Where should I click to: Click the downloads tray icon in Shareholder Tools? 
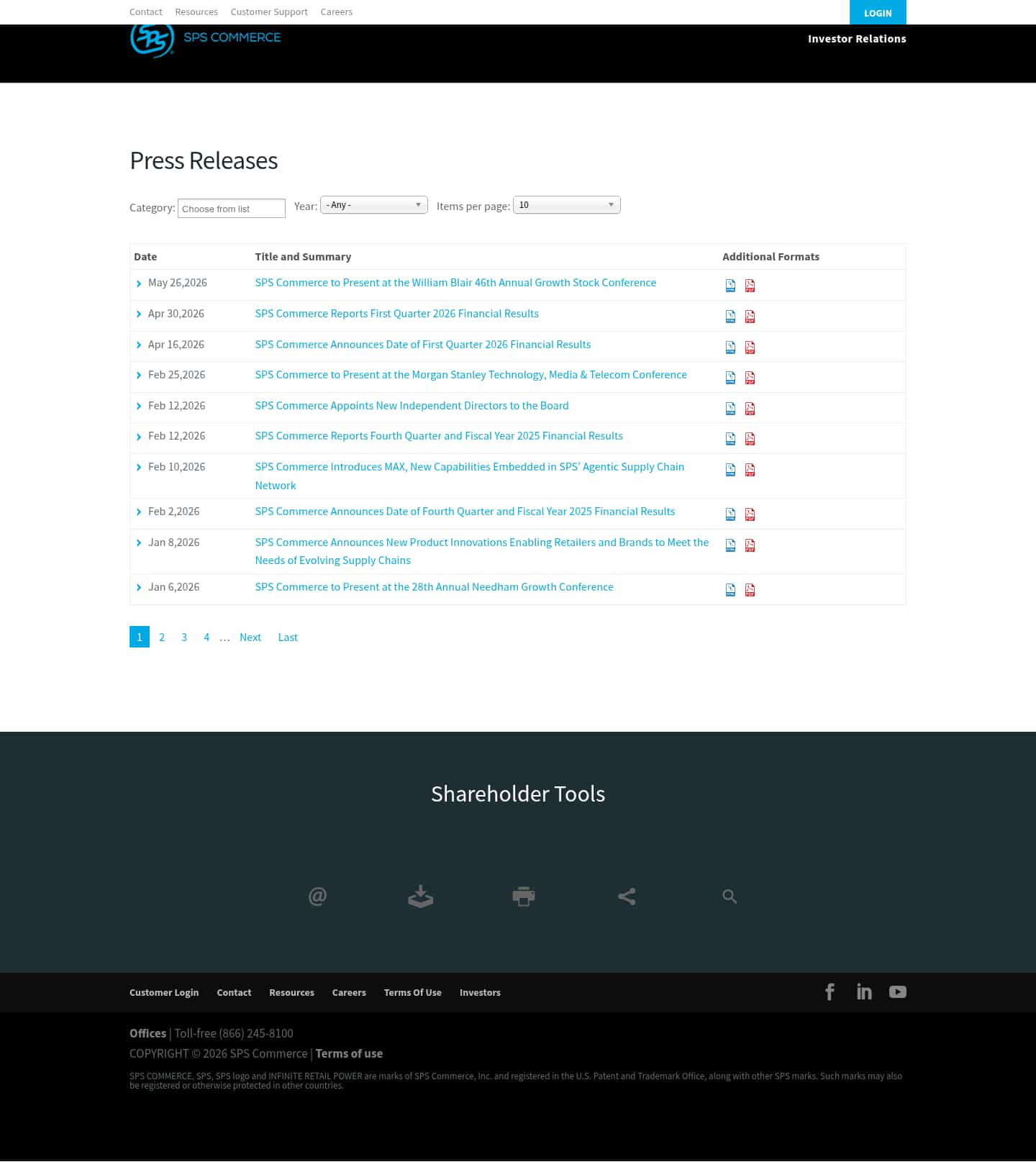[420, 897]
